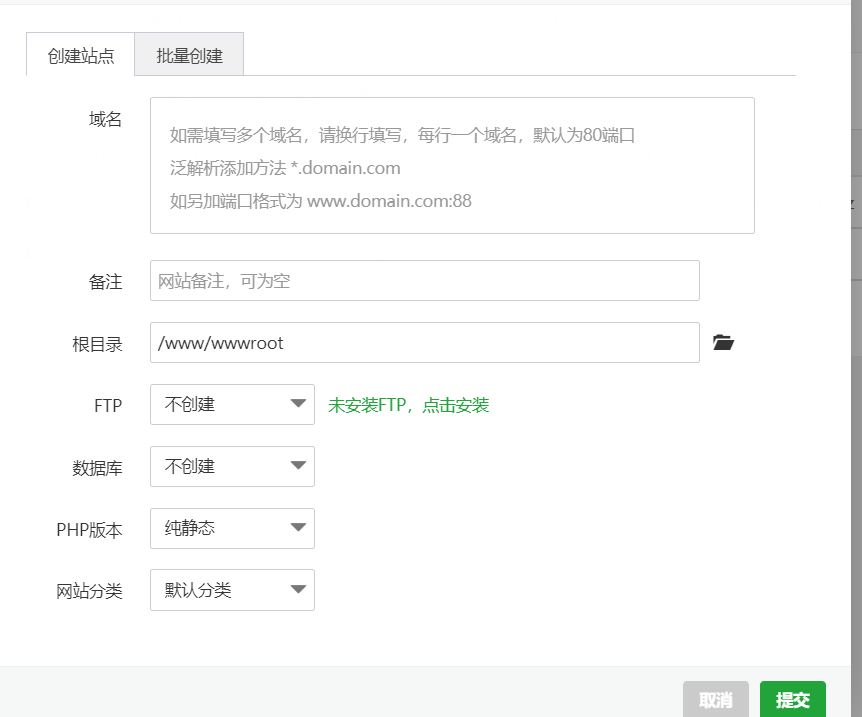This screenshot has width=862, height=717.
Task: Open the folder browser icon beside root directory
Action: pos(723,343)
